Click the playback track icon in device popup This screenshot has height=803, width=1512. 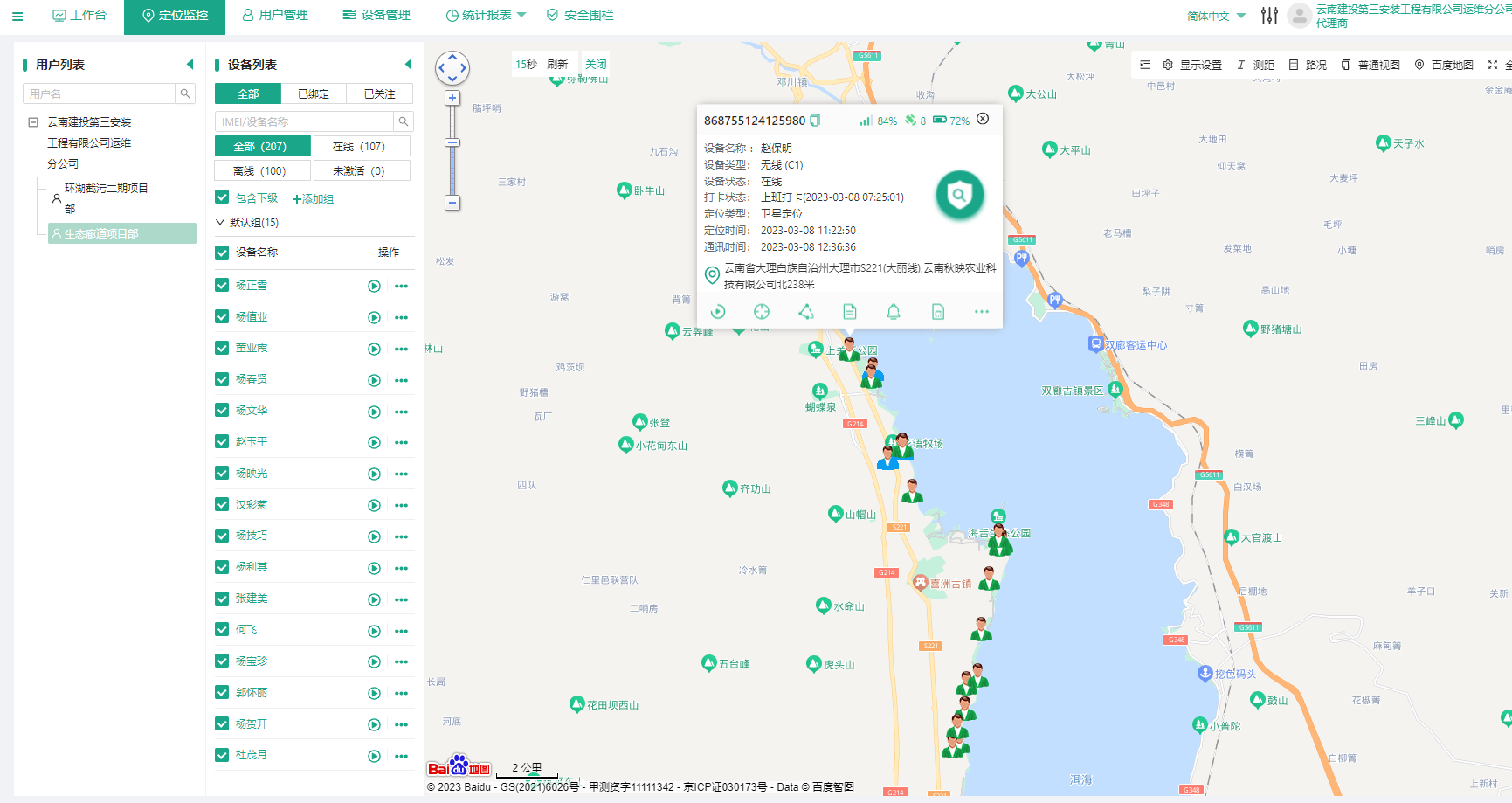(718, 312)
